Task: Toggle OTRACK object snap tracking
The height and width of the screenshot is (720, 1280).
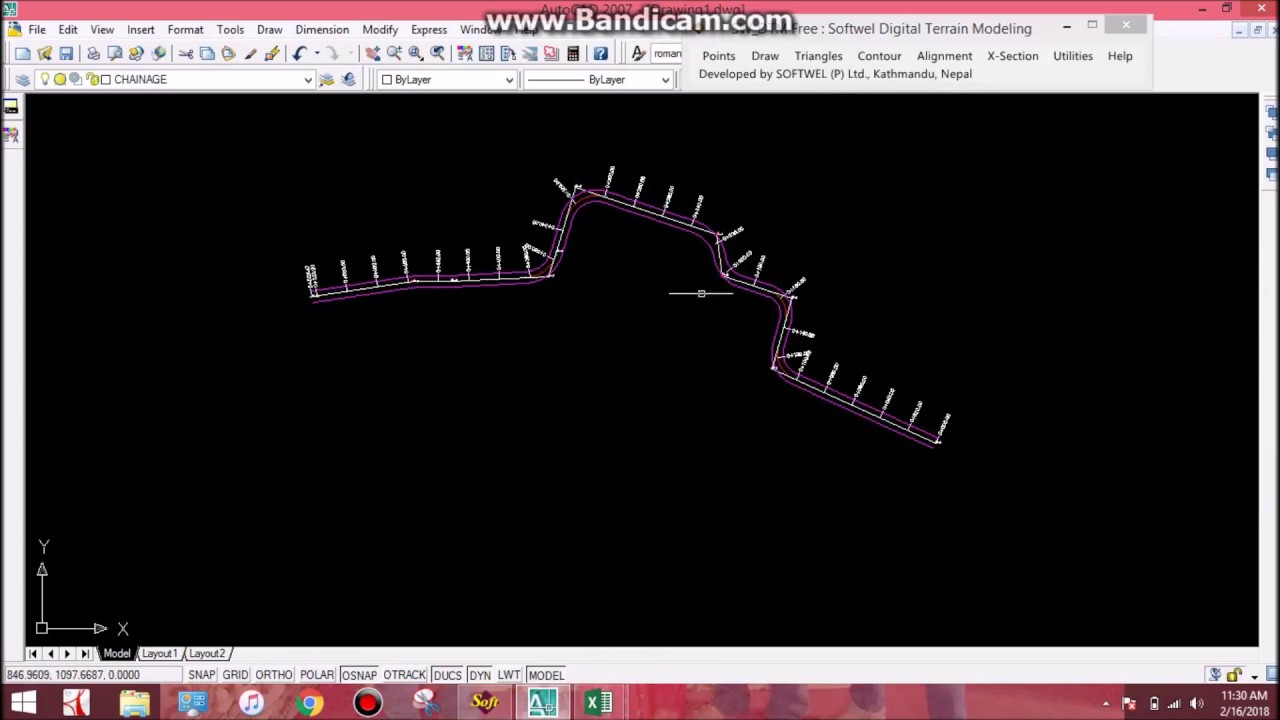Action: click(x=405, y=675)
